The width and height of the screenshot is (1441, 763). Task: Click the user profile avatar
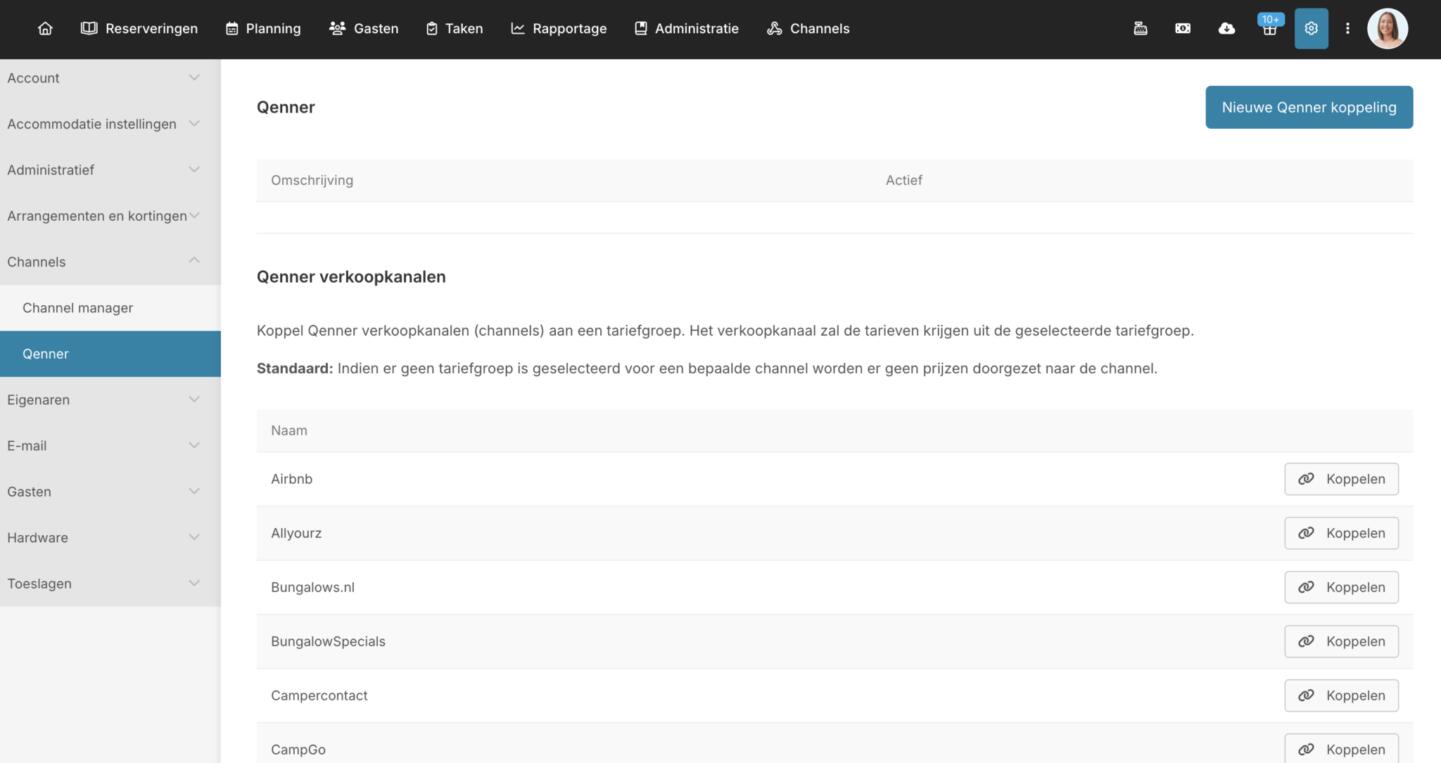click(1387, 29)
